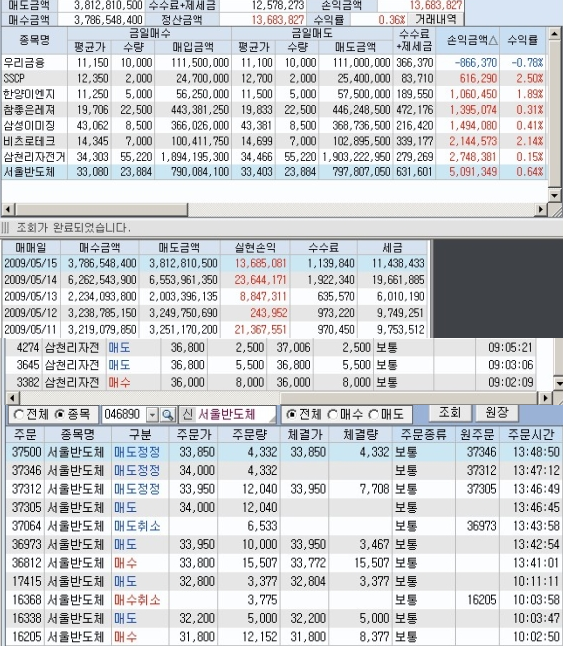Open the stock code dropdown arrow
This screenshot has height=646, width=563.
coord(153,414)
